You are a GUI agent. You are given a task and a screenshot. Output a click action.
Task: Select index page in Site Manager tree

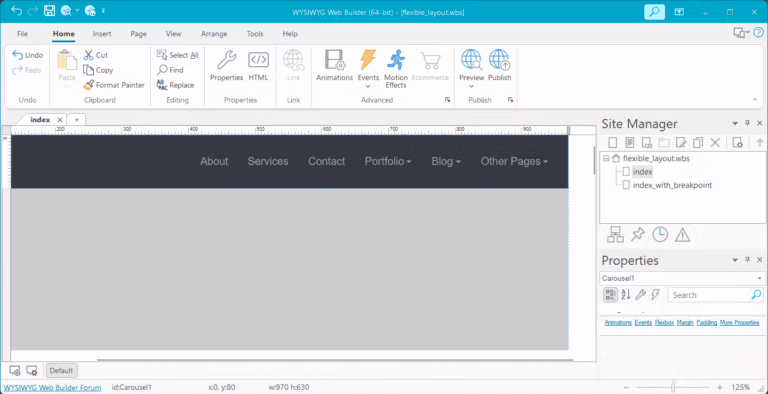tap(642, 172)
